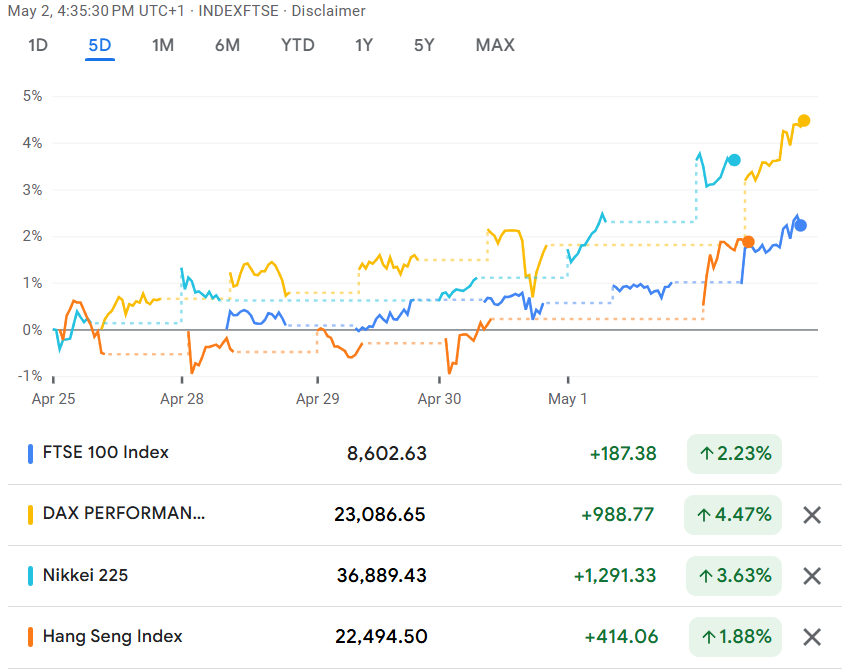854x669 pixels.
Task: Open the FTSE 100 Index row
Action: 425,454
